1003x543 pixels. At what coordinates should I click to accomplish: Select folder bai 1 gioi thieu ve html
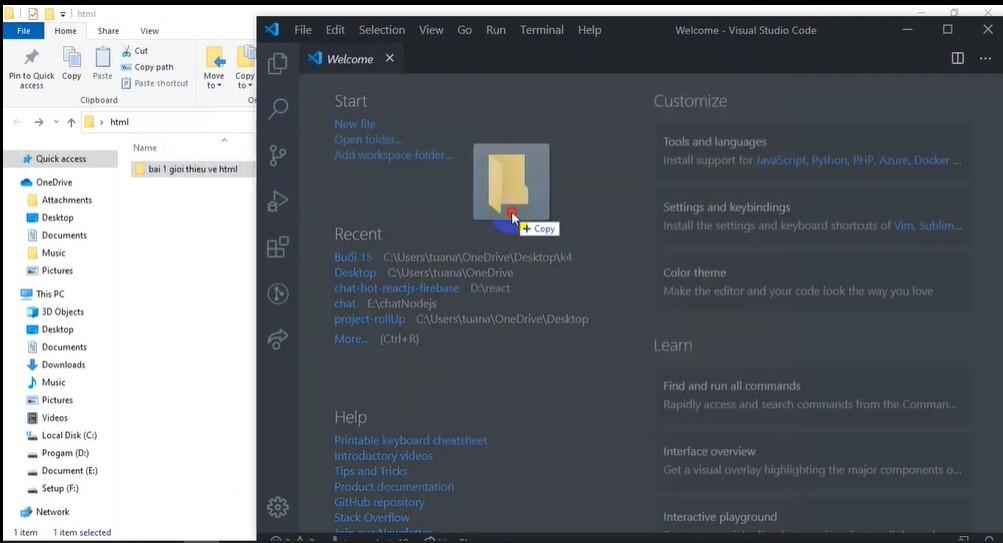193,169
